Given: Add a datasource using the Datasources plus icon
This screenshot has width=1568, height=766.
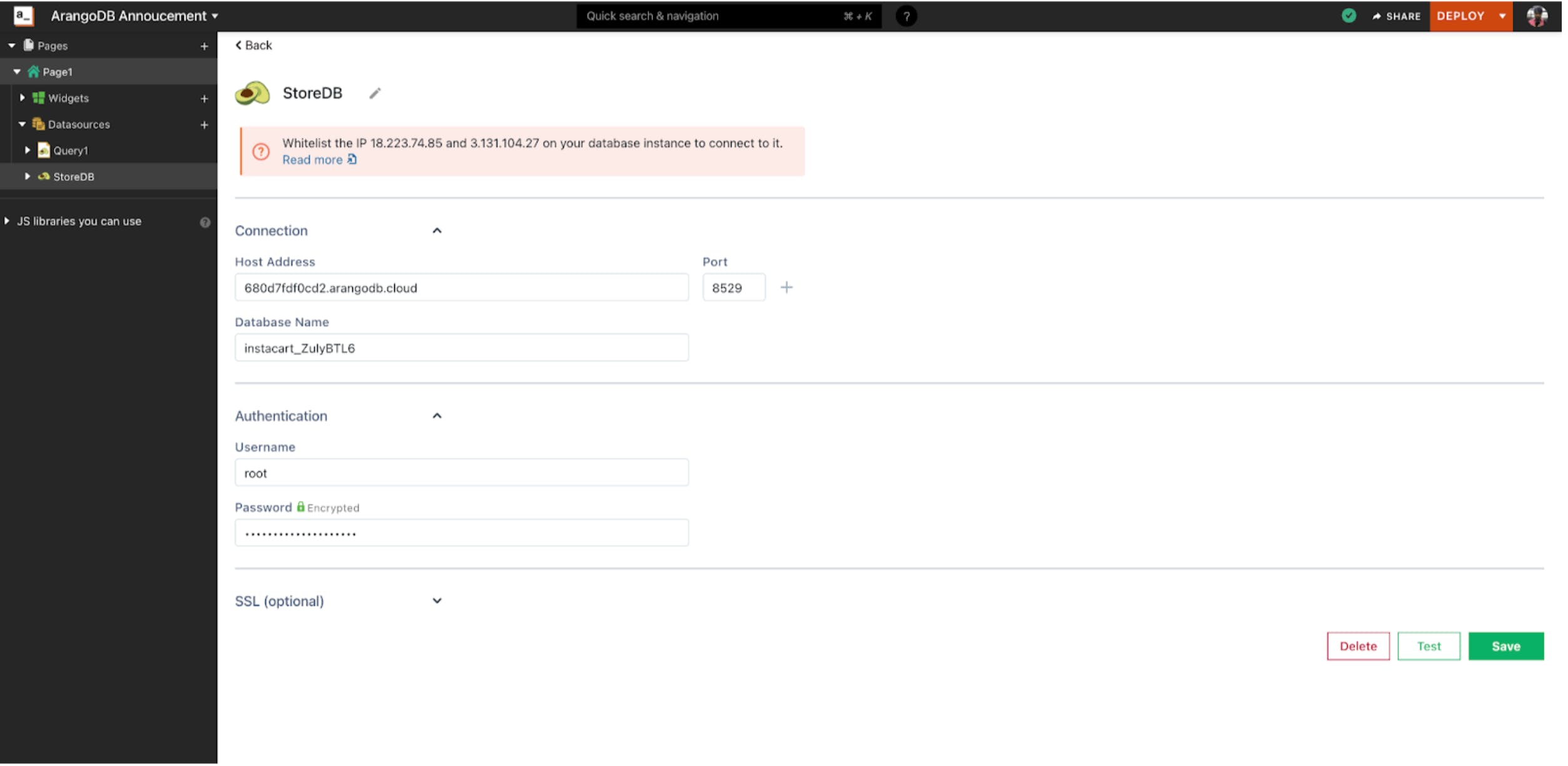Looking at the screenshot, I should point(204,125).
